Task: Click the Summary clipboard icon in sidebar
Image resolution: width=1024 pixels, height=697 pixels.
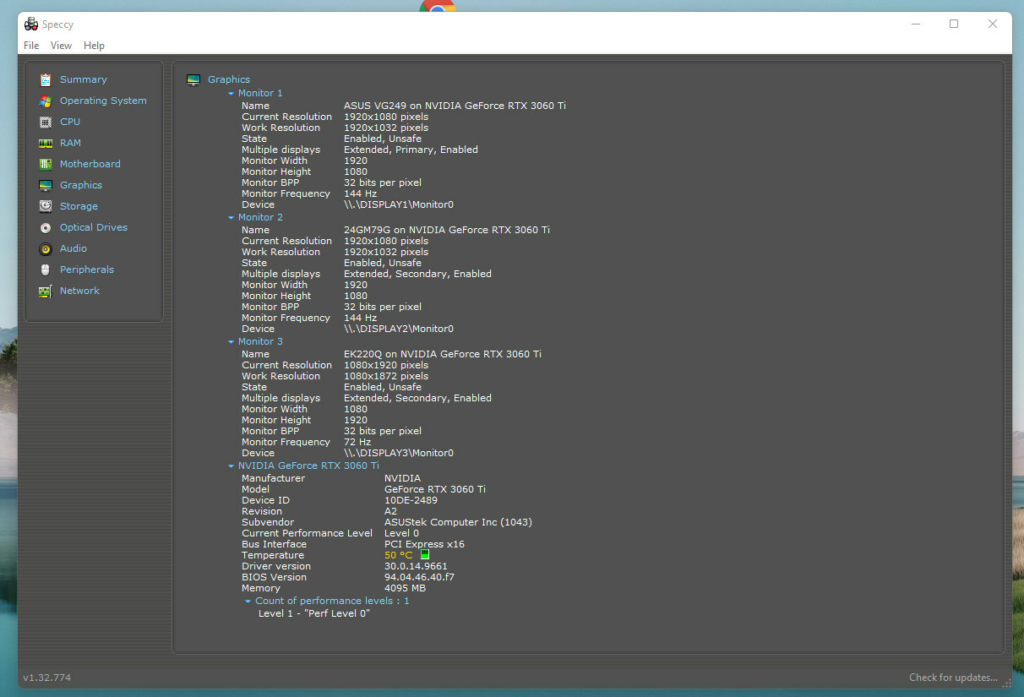Action: click(x=45, y=80)
